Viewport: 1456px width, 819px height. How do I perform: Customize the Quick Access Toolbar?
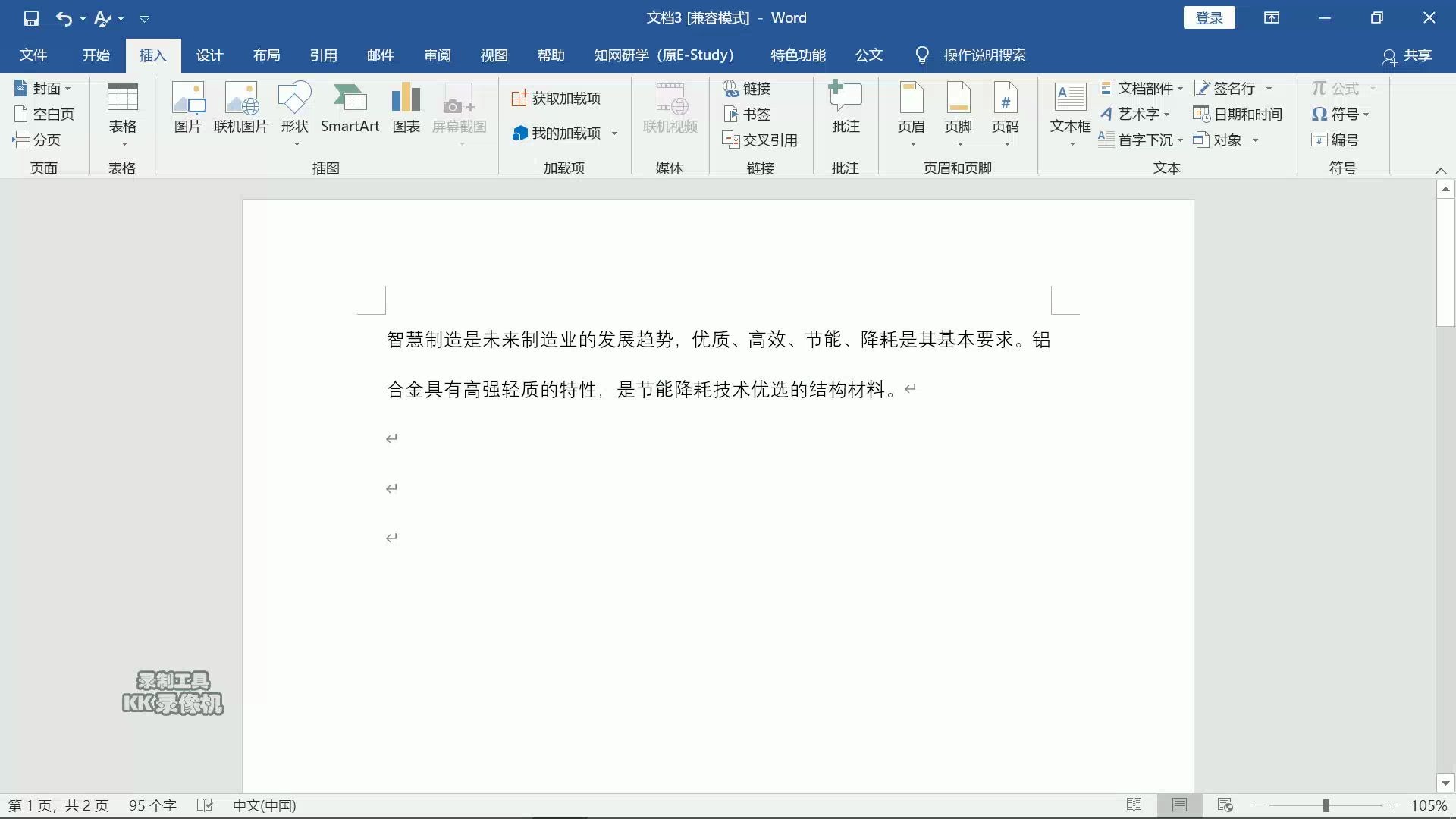tap(144, 19)
